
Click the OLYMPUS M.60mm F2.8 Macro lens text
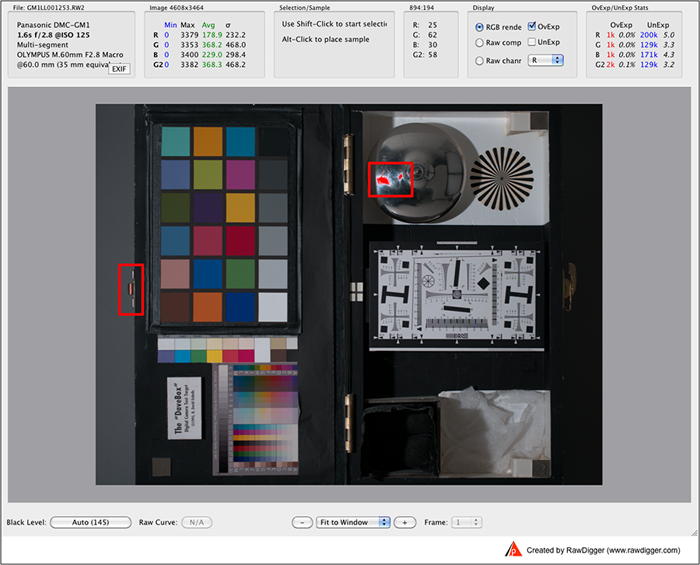70,54
